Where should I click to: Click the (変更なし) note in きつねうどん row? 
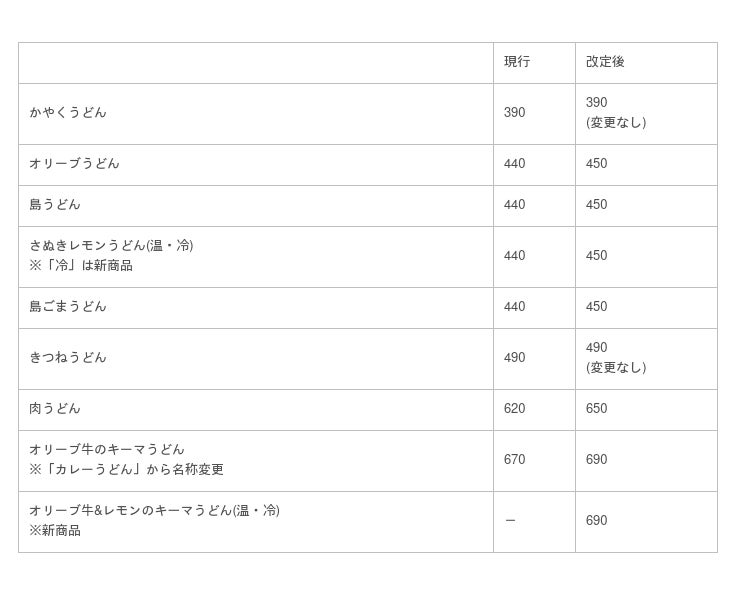(616, 368)
